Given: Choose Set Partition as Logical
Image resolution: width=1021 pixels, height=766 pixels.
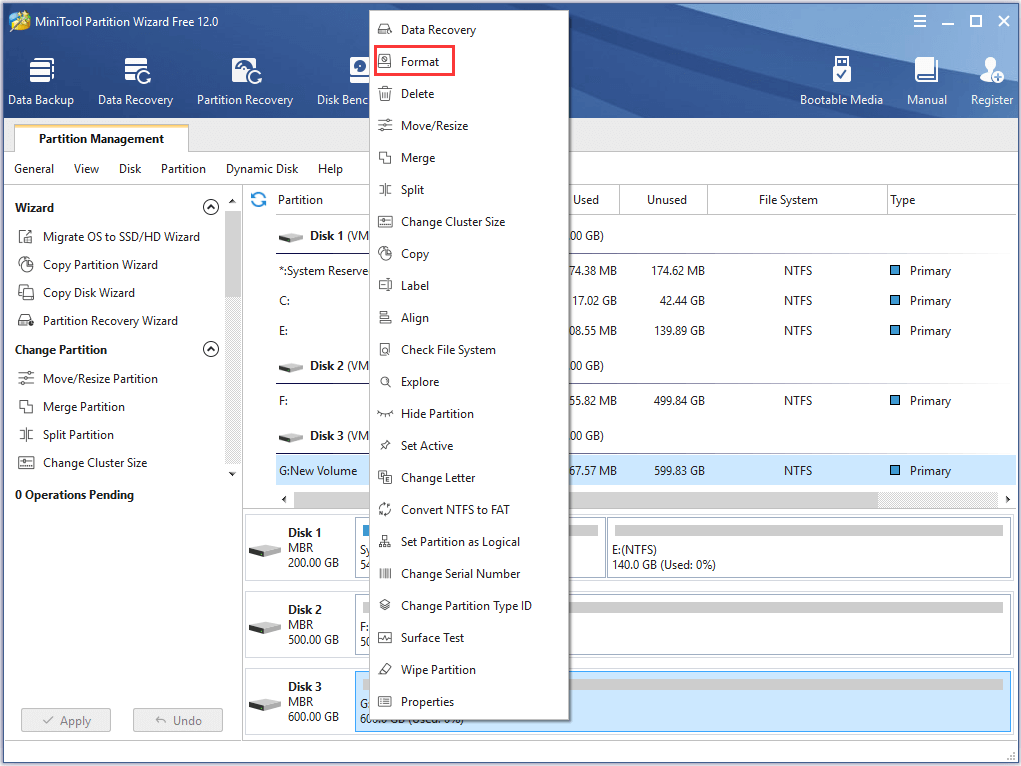Looking at the screenshot, I should 469,541.
